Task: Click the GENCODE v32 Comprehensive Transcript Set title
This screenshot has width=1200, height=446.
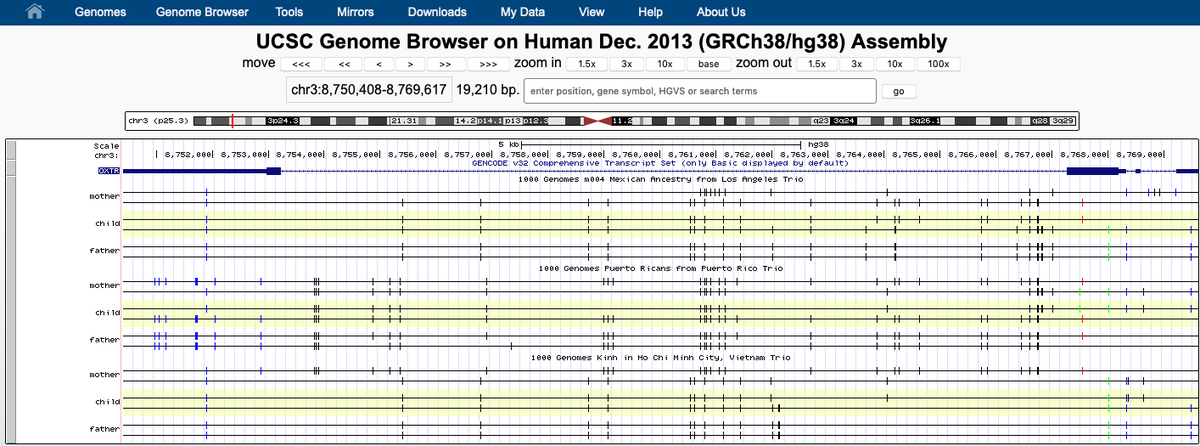Action: click(660, 162)
